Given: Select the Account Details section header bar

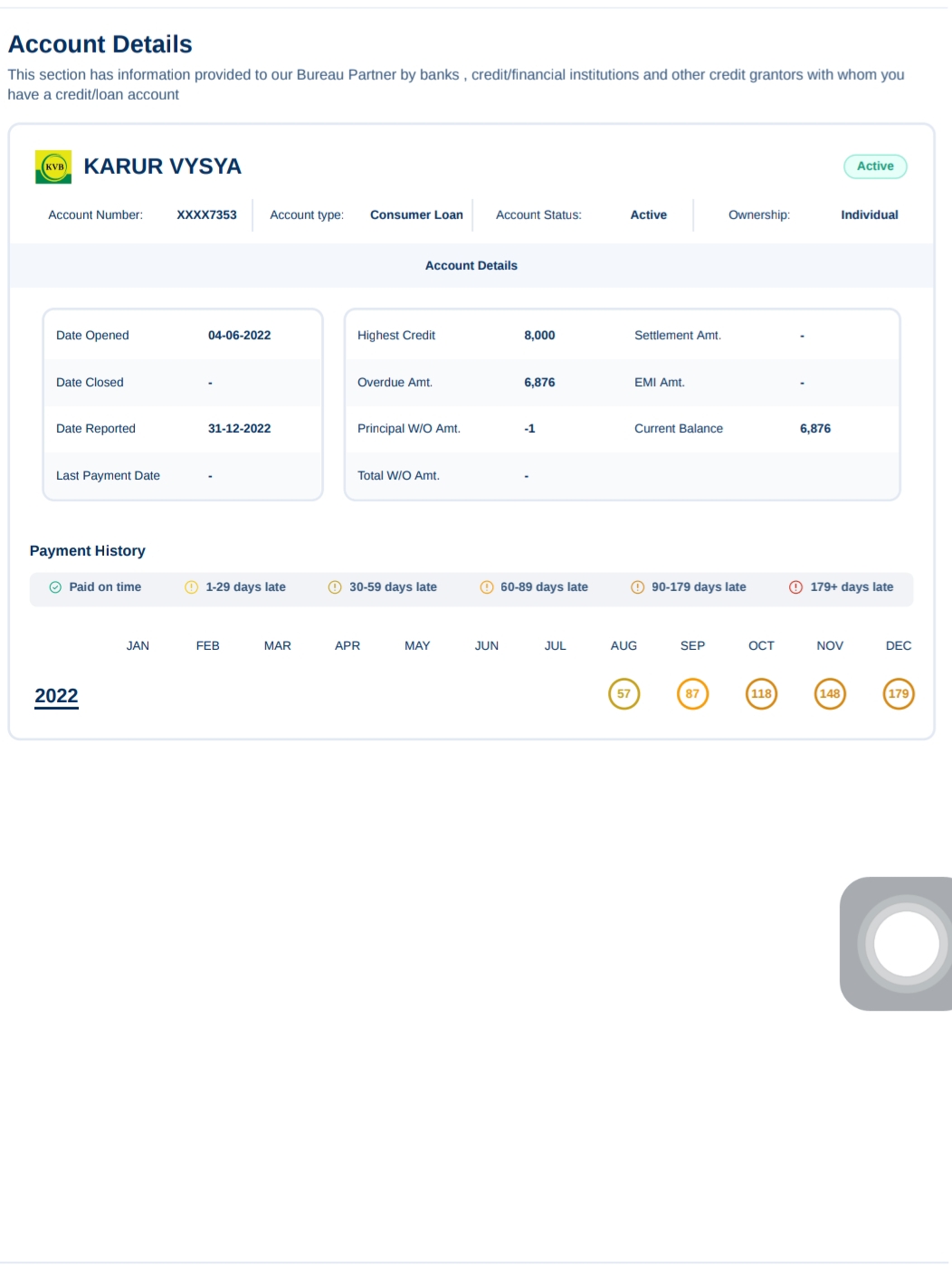Looking at the screenshot, I should coord(471,266).
